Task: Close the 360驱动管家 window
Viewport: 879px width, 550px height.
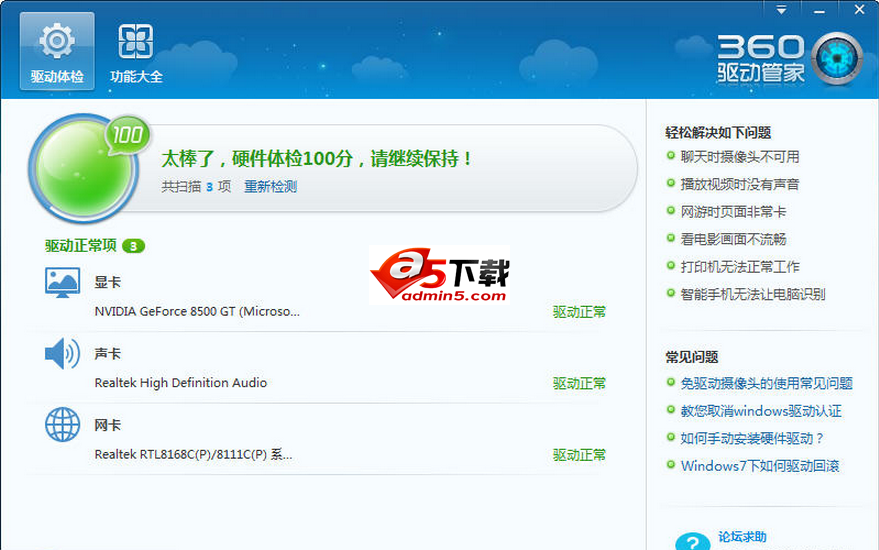Action: point(859,10)
